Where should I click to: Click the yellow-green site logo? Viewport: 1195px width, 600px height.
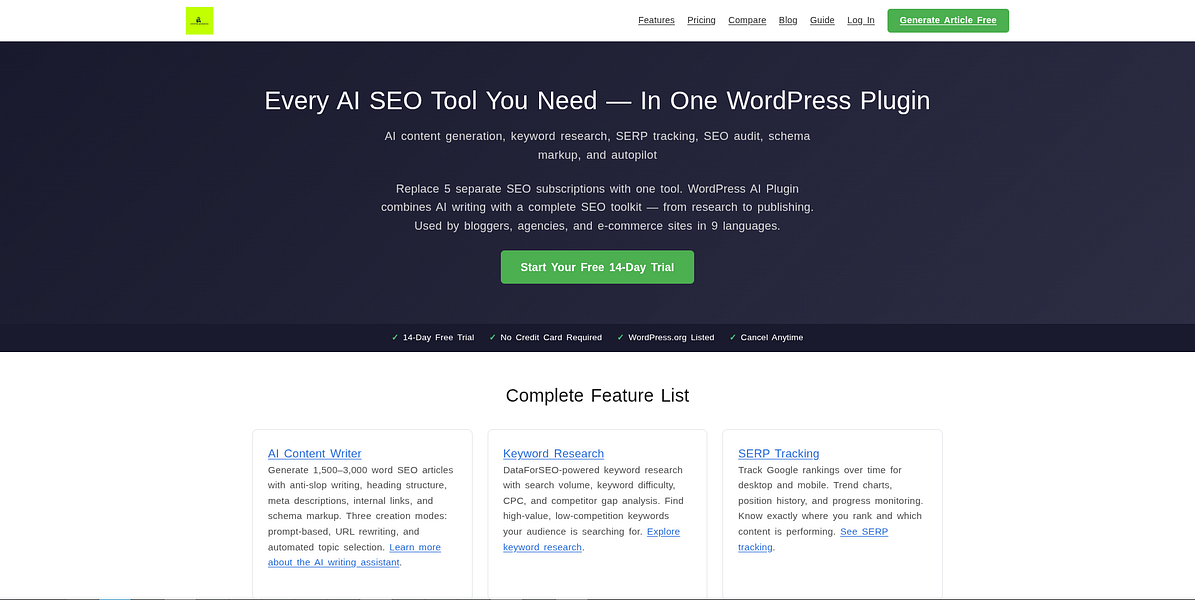tap(199, 21)
